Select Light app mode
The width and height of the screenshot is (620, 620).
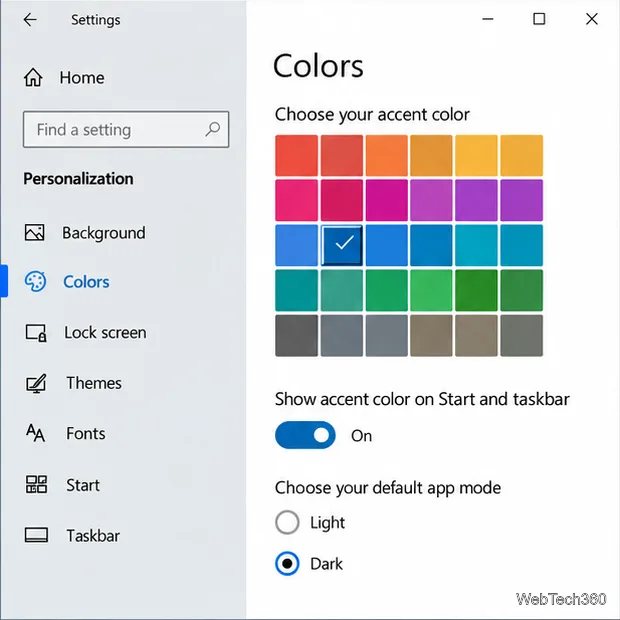click(x=287, y=522)
